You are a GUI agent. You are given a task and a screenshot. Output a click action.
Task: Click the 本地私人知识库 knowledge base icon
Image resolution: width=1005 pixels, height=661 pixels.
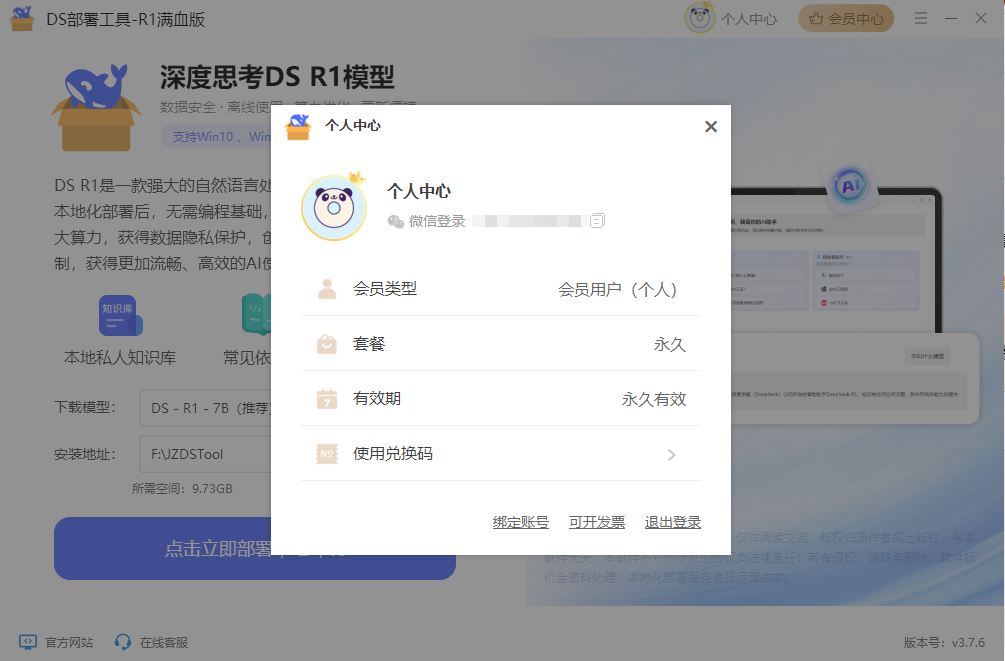tap(120, 315)
